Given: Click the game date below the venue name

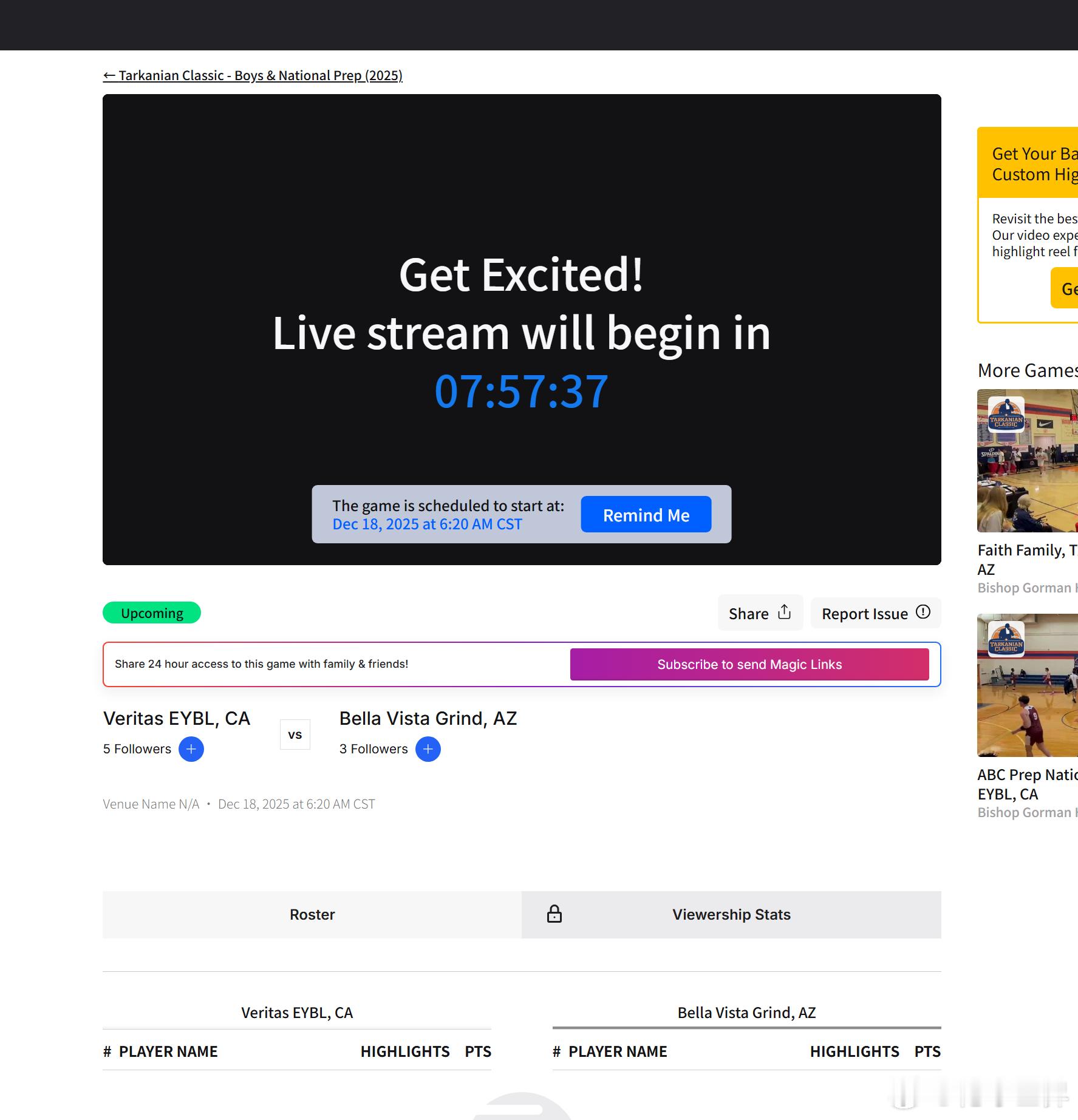Looking at the screenshot, I should 296,804.
